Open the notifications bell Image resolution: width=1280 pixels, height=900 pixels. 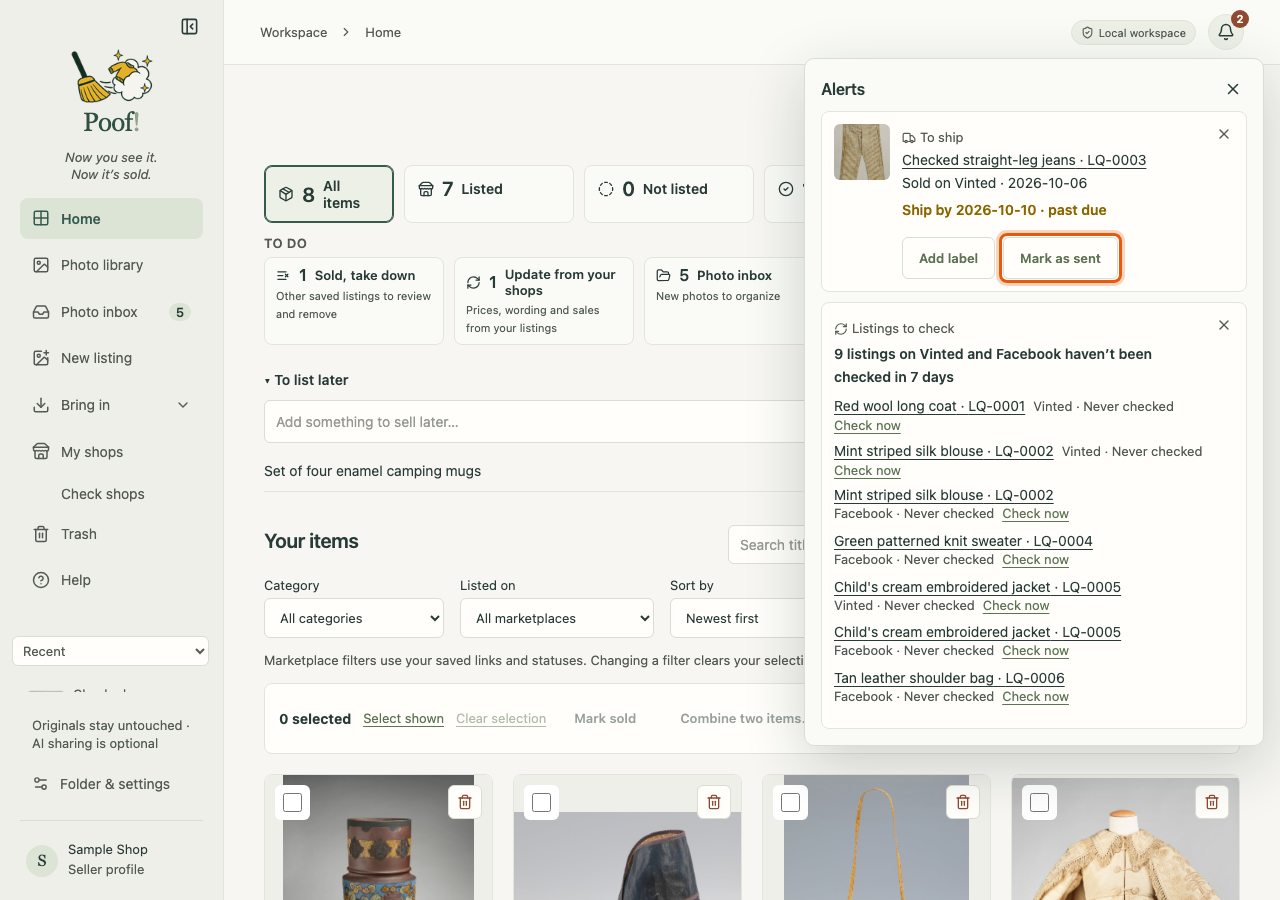(1226, 32)
